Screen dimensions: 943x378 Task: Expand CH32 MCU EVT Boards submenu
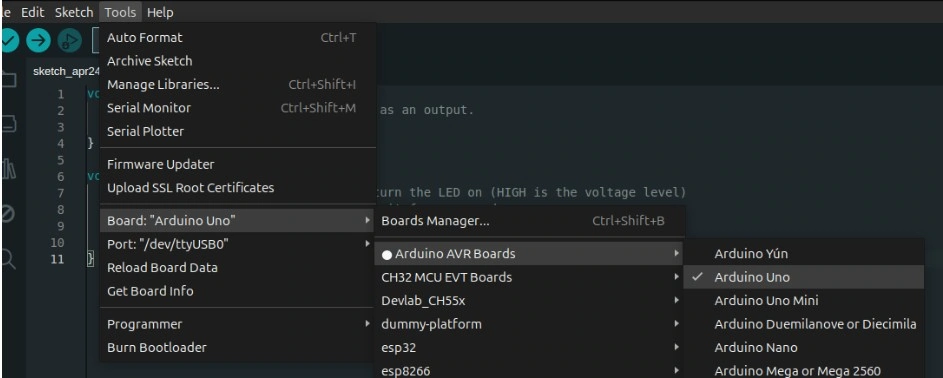coord(529,277)
